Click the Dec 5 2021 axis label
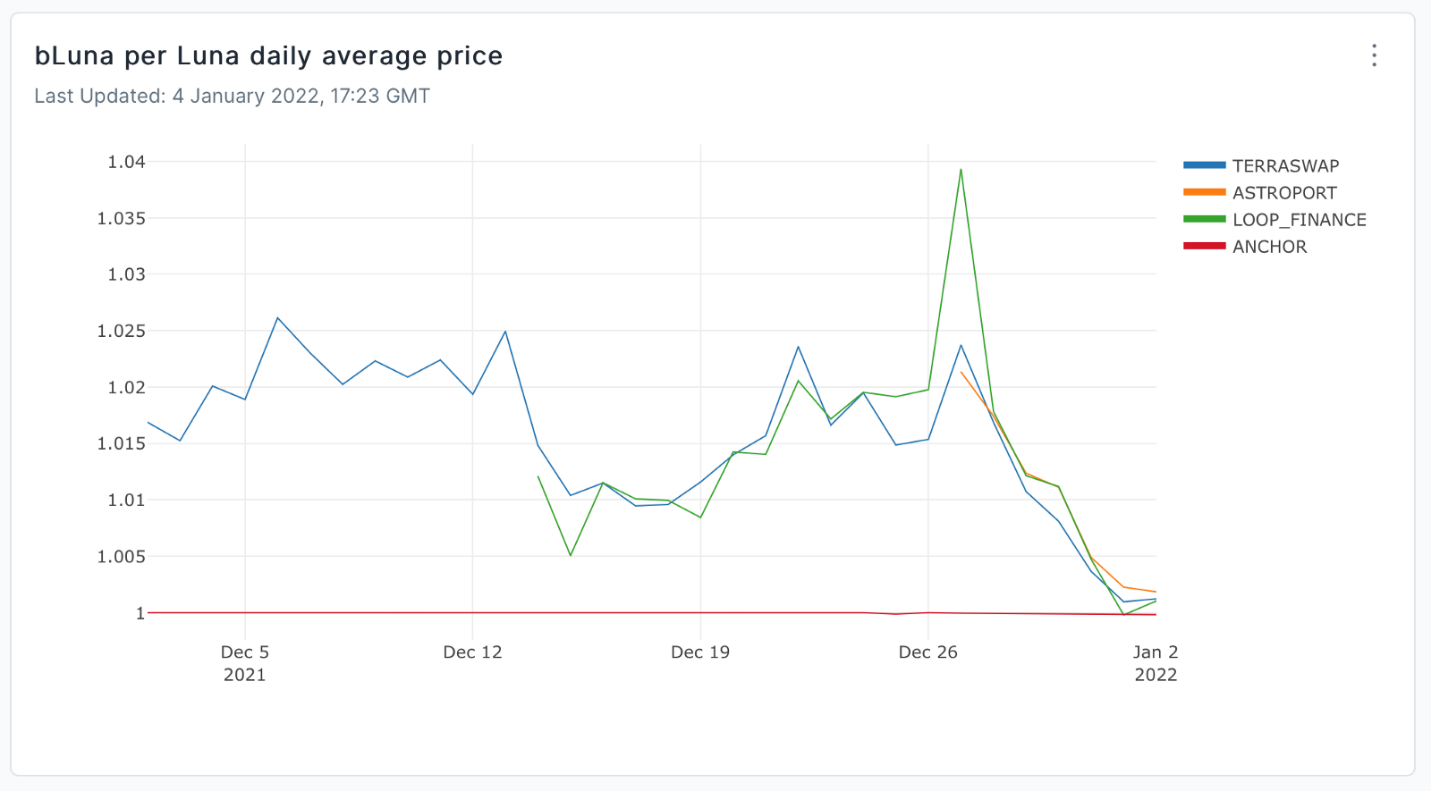 click(x=245, y=663)
